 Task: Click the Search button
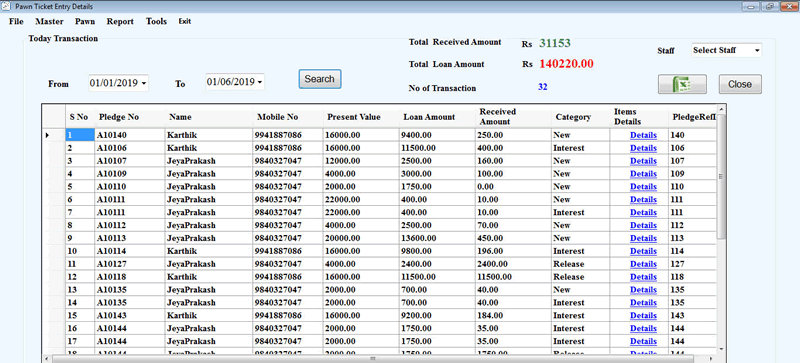pyautogui.click(x=320, y=79)
